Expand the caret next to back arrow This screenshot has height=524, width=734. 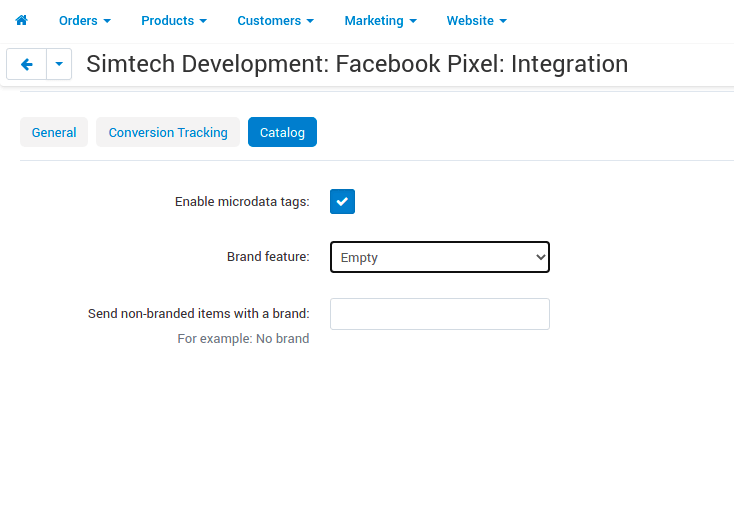point(59,65)
